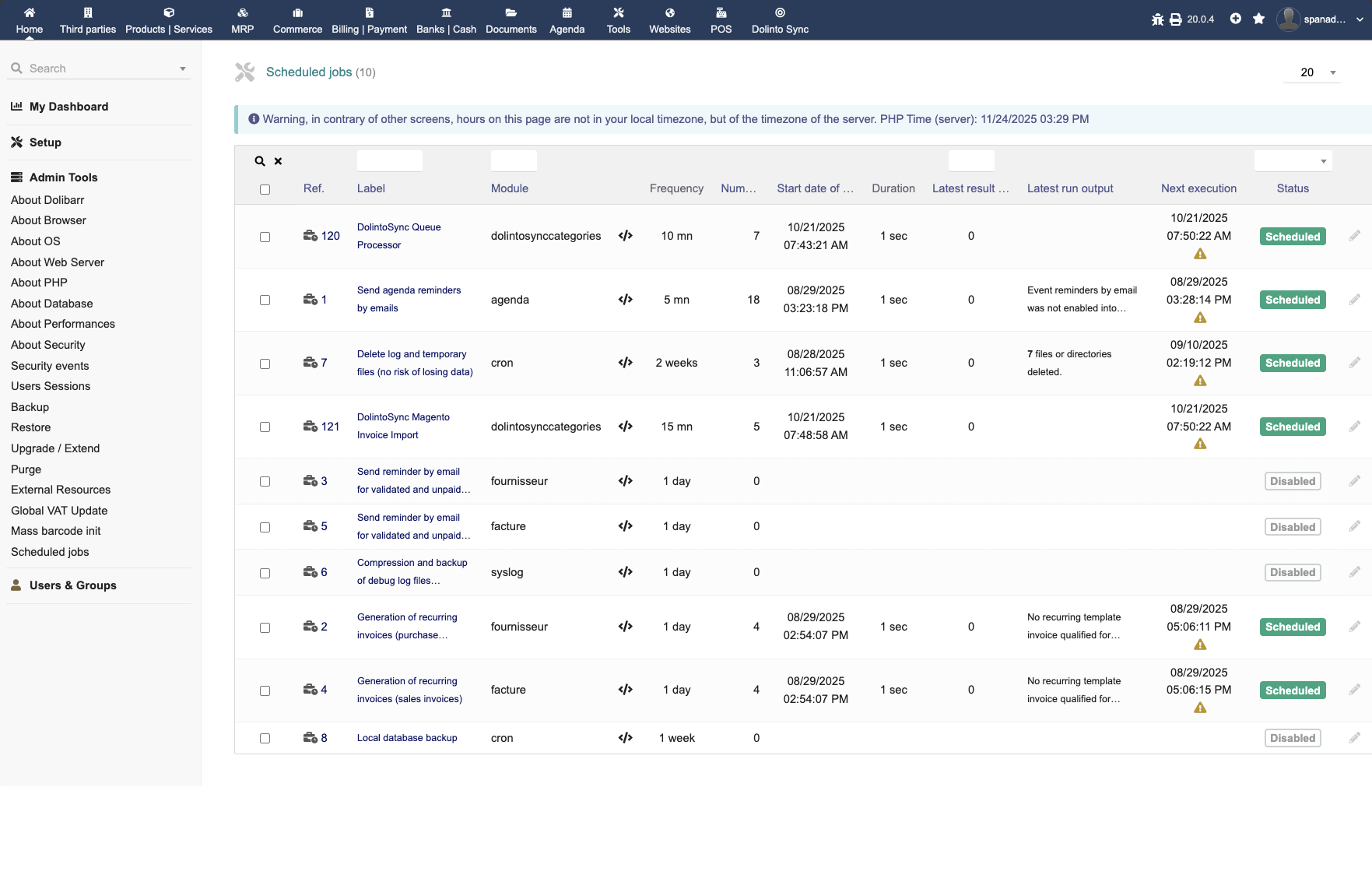
Task: Click warning triangle under Delete log job date
Action: coord(1199,381)
